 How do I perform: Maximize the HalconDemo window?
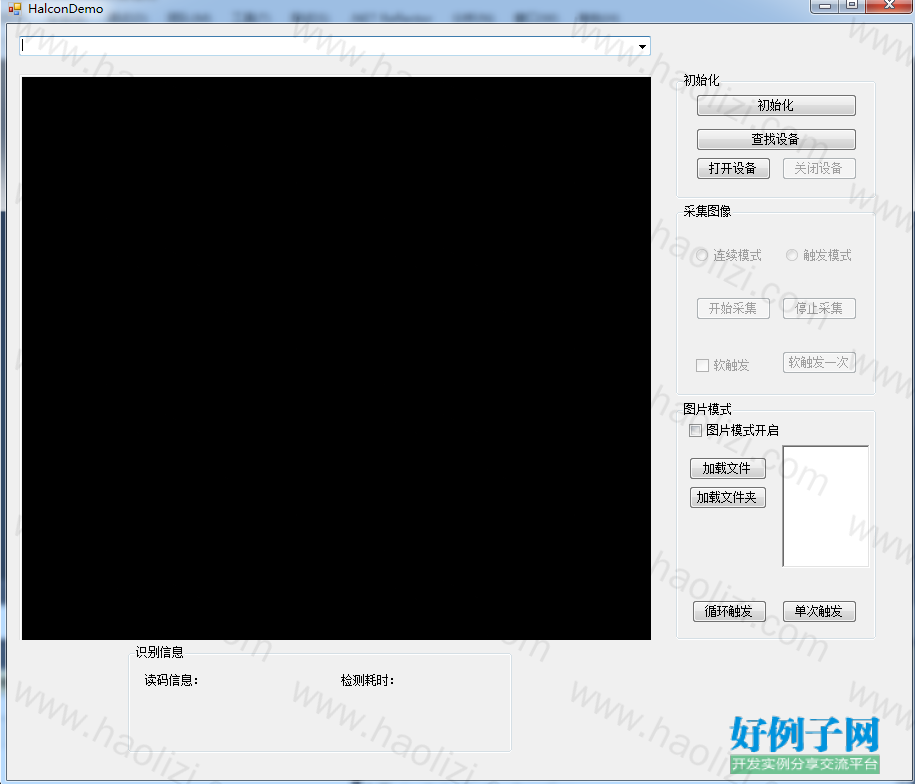click(x=852, y=6)
